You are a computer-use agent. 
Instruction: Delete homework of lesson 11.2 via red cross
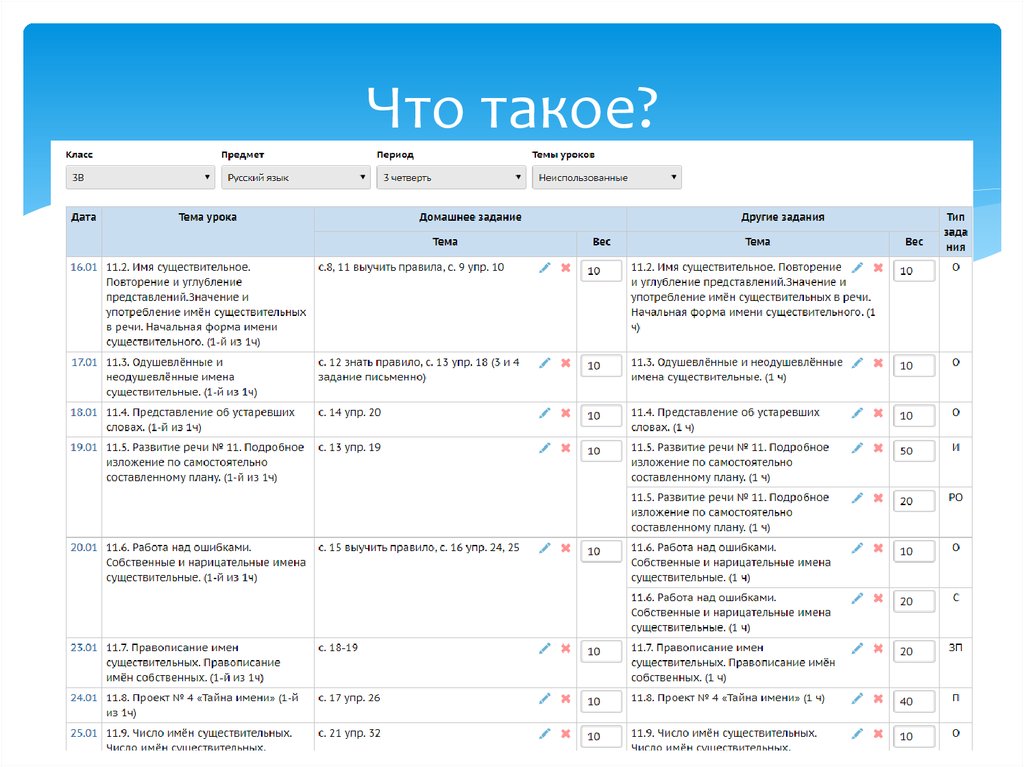[x=565, y=268]
